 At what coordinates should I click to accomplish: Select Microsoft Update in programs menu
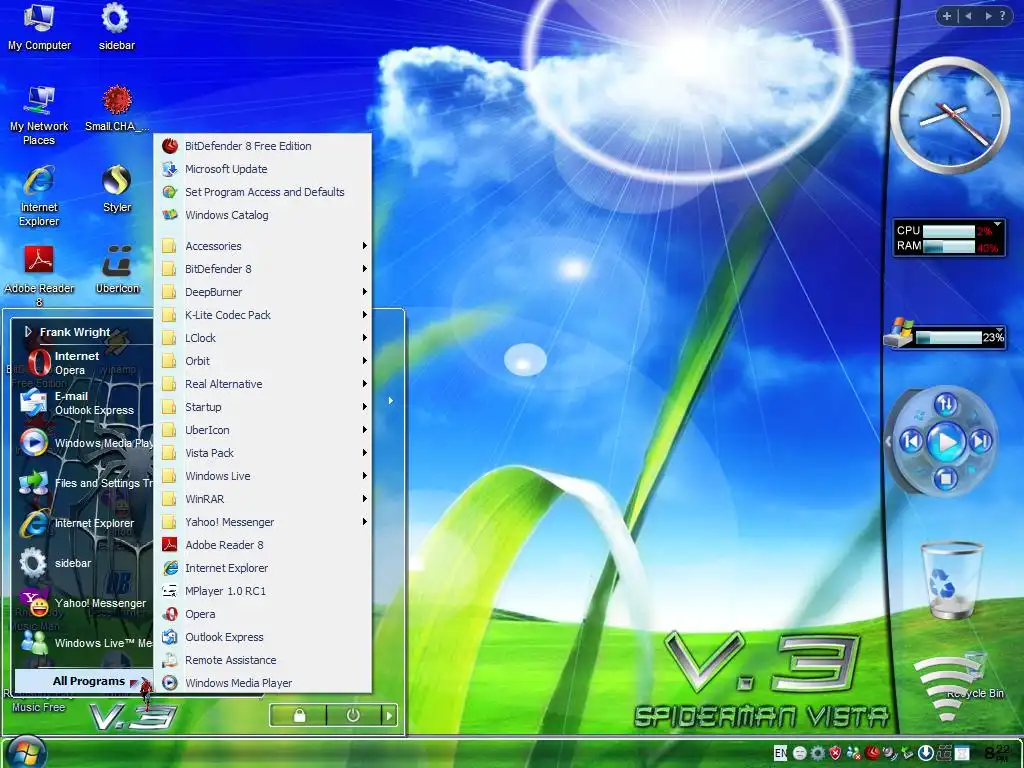pyautogui.click(x=265, y=169)
